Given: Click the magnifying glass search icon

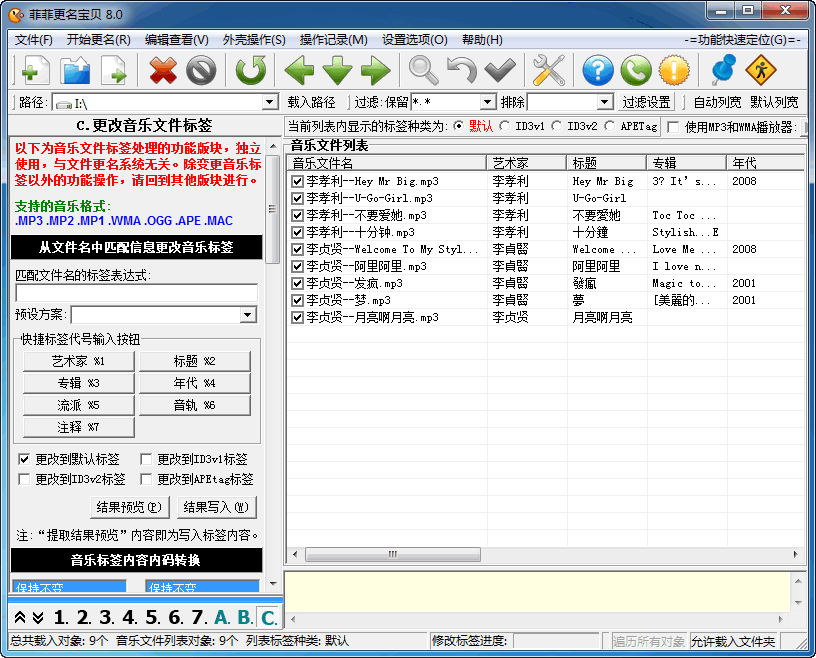Looking at the screenshot, I should coord(423,70).
